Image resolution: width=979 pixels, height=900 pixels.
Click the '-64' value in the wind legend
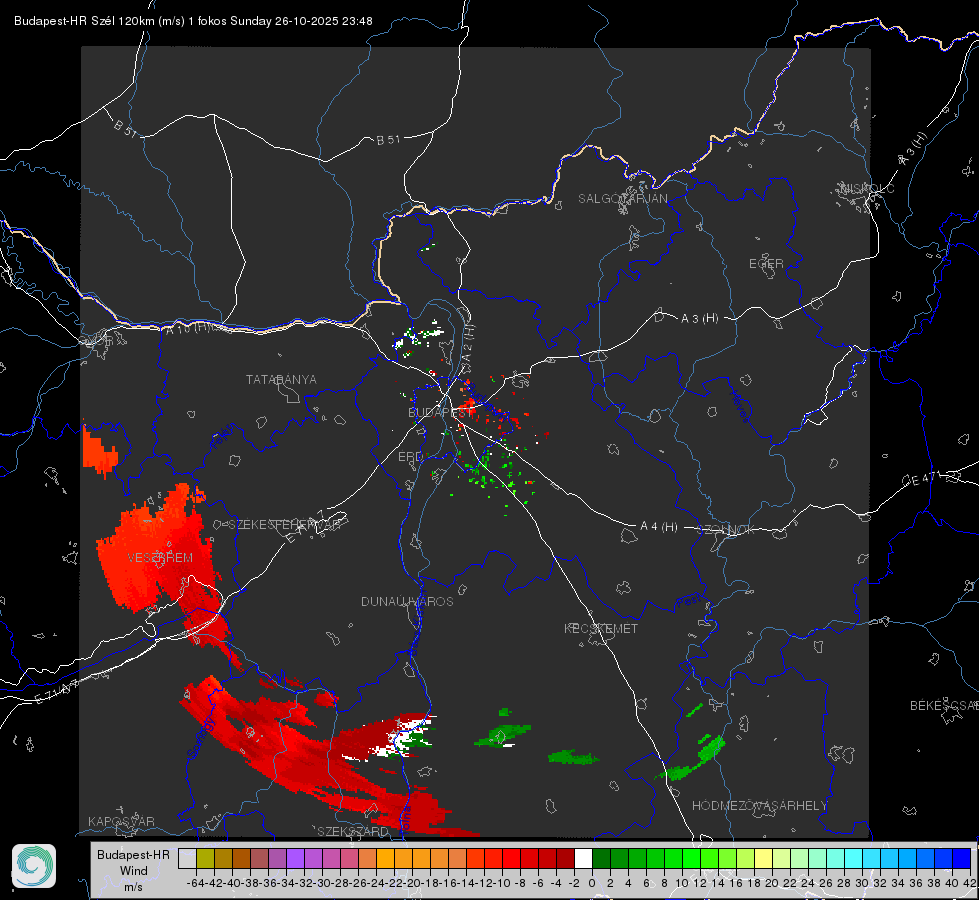coord(196,883)
